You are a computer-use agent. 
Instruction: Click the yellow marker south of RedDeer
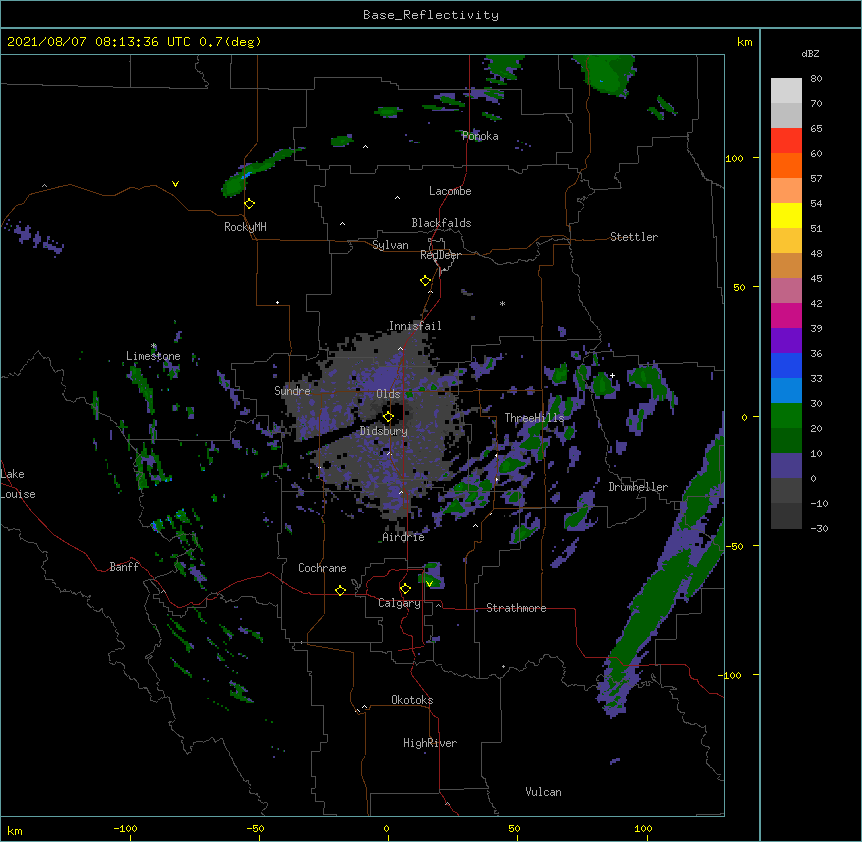click(426, 281)
